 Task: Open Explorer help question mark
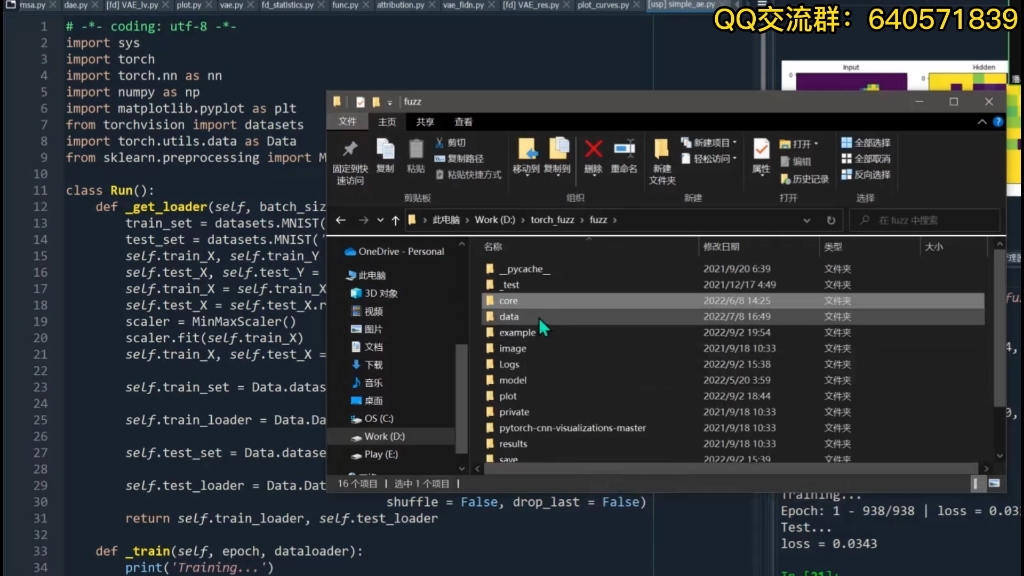click(998, 121)
